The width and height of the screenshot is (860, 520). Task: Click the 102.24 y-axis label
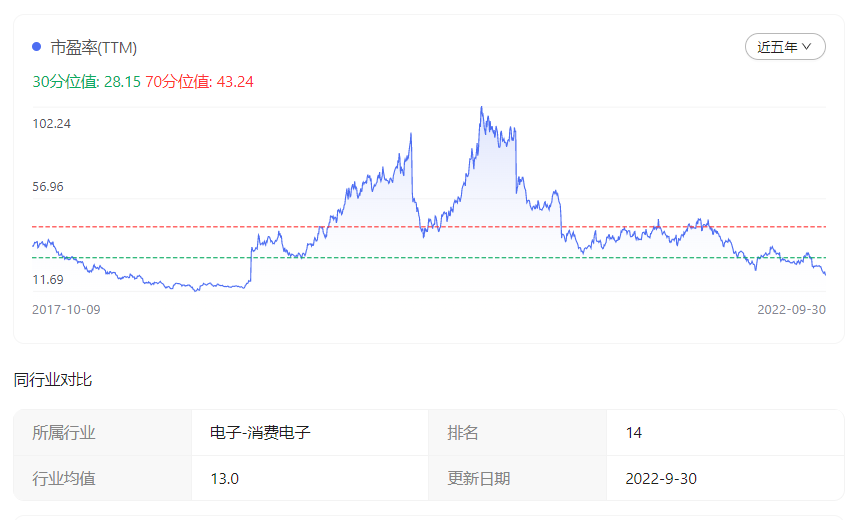52,124
